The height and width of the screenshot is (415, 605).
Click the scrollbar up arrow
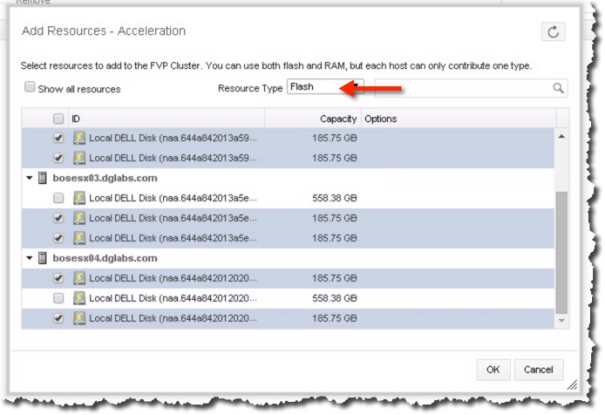(562, 136)
